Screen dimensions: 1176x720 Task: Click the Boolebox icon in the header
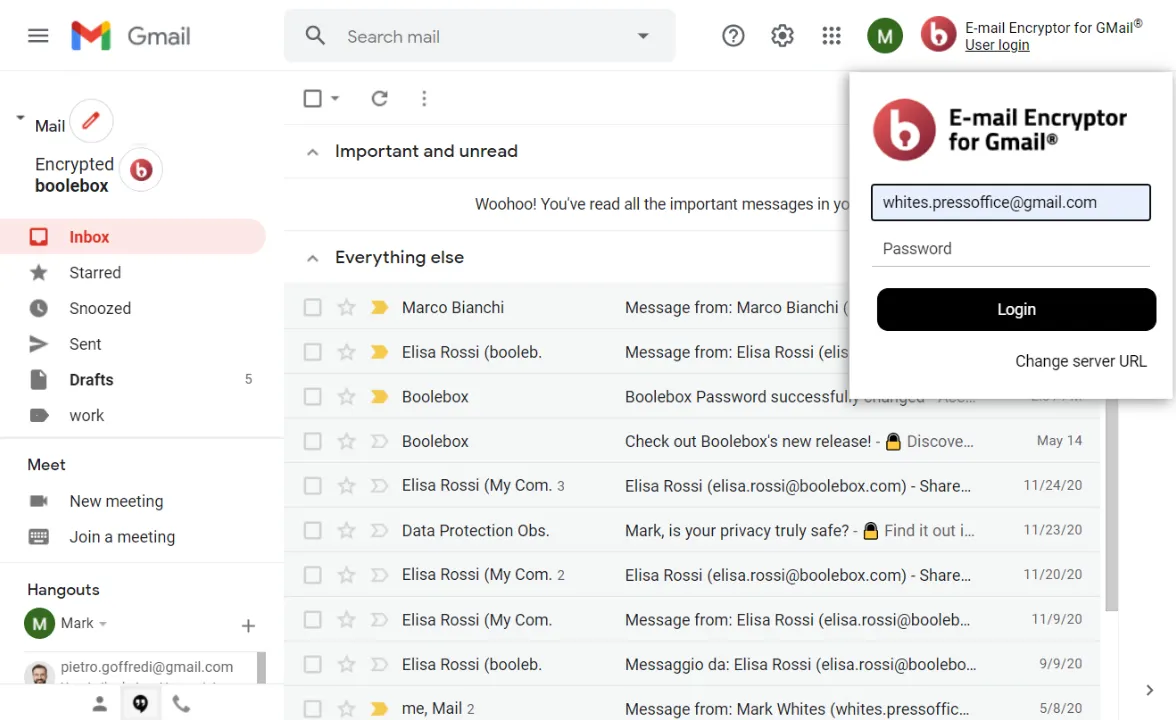938,34
